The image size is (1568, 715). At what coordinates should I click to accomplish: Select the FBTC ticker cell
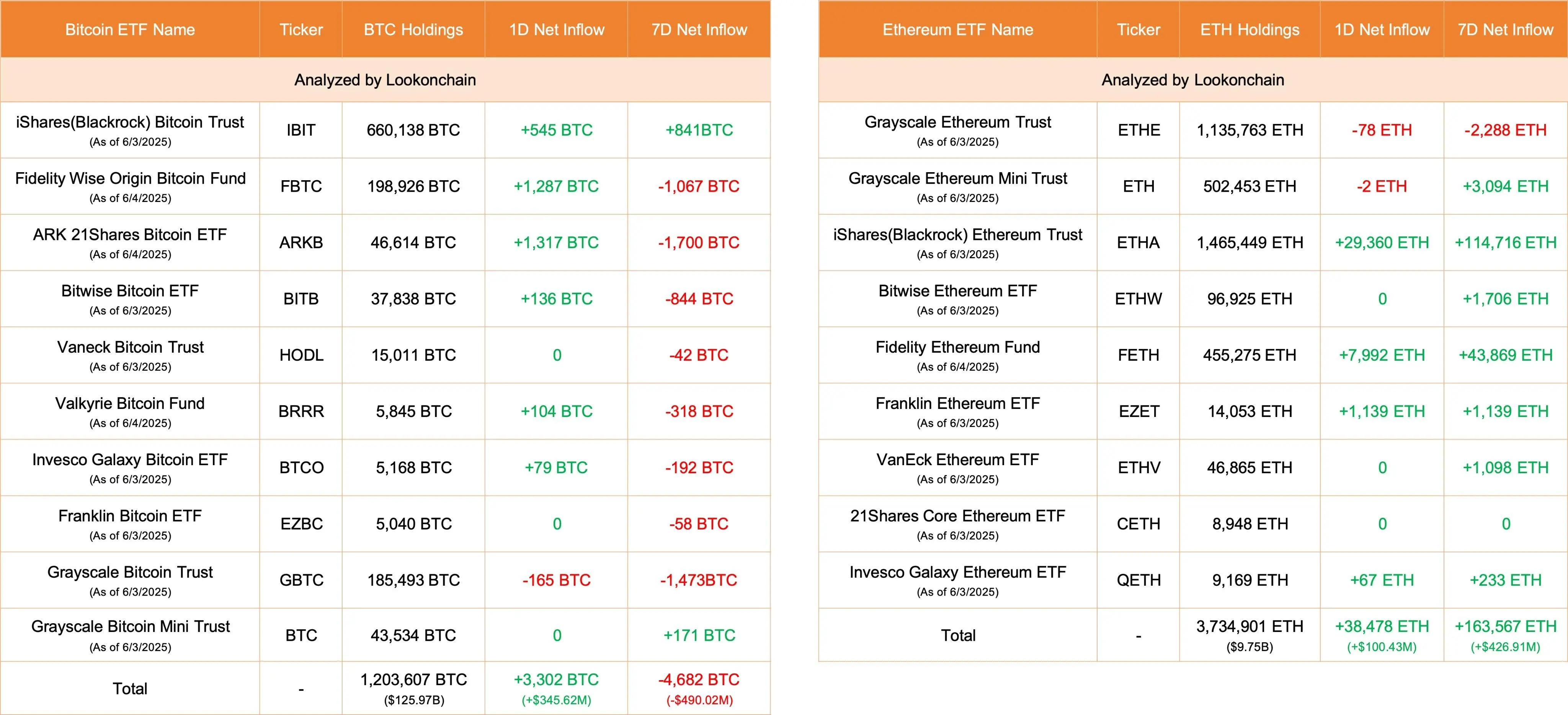(301, 186)
